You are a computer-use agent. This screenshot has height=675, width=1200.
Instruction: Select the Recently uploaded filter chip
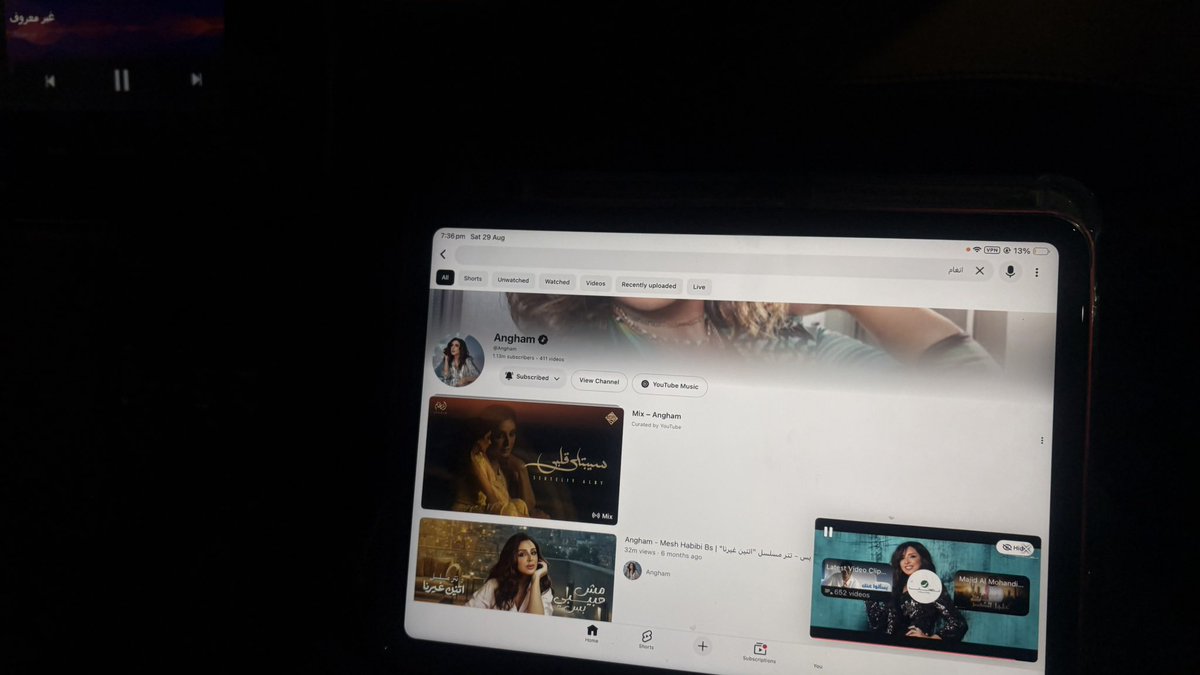[648, 285]
